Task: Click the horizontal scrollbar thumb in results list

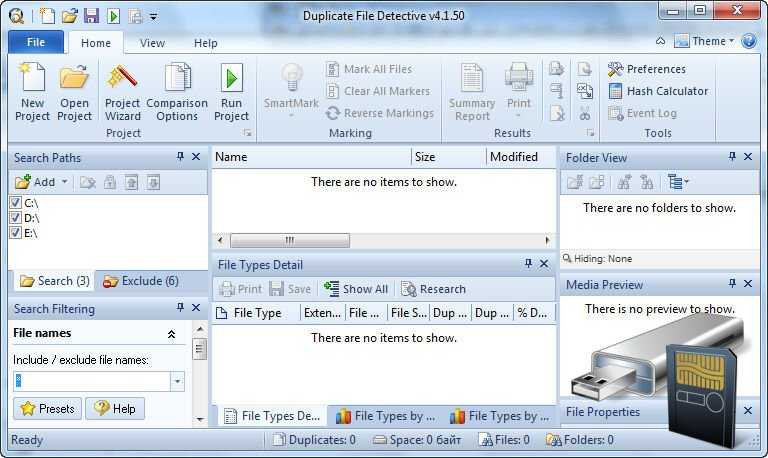Action: pyautogui.click(x=290, y=241)
